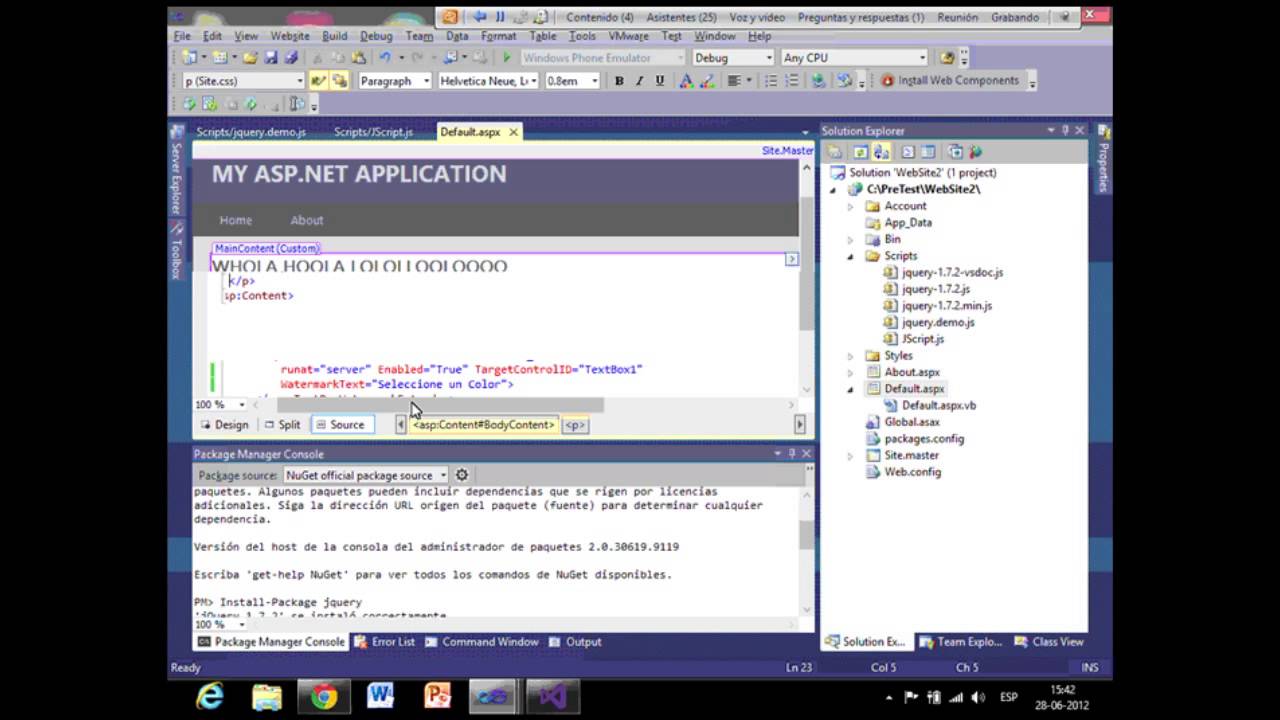Switch to Design view
Image resolution: width=1280 pixels, height=720 pixels.
tap(223, 425)
